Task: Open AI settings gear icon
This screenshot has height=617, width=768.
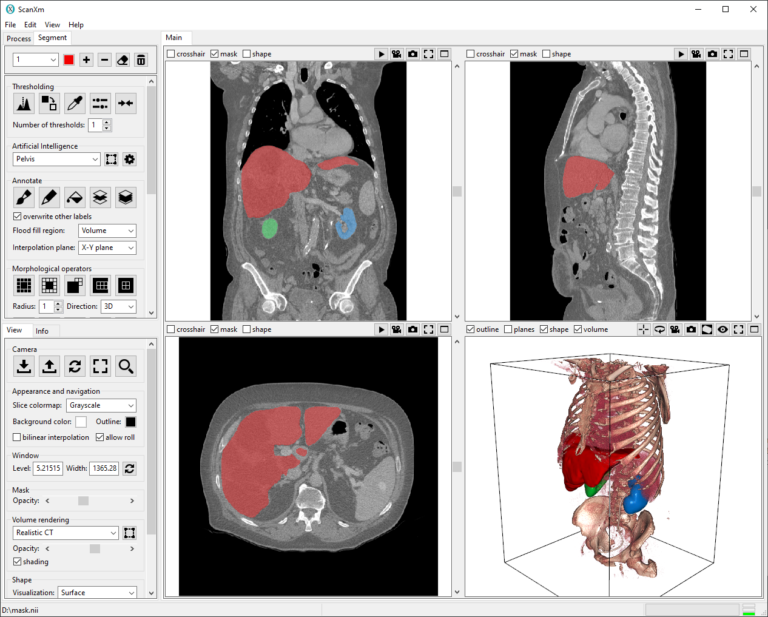Action: [129, 159]
